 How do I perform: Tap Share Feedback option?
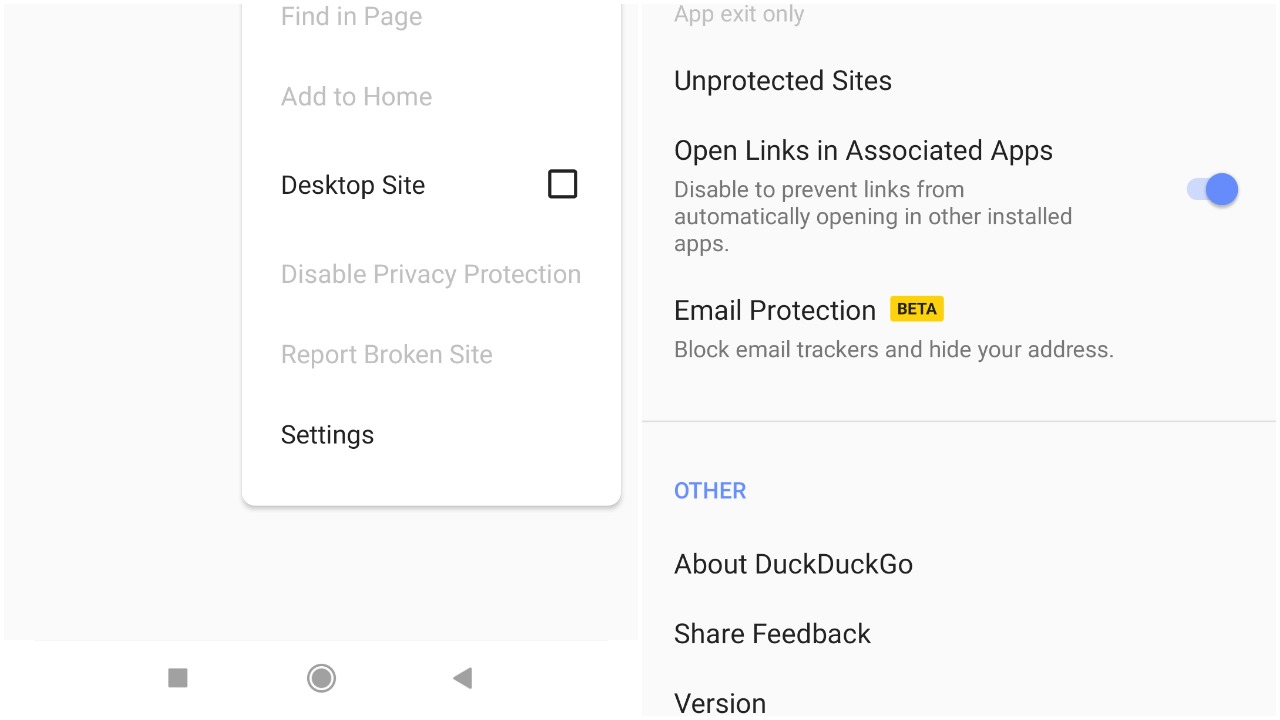click(x=772, y=634)
